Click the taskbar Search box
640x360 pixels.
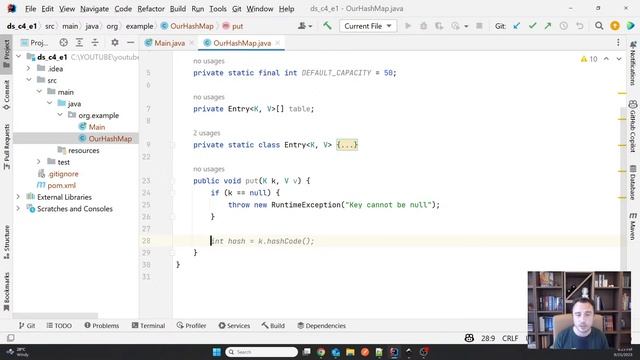pyautogui.click(x=261, y=352)
